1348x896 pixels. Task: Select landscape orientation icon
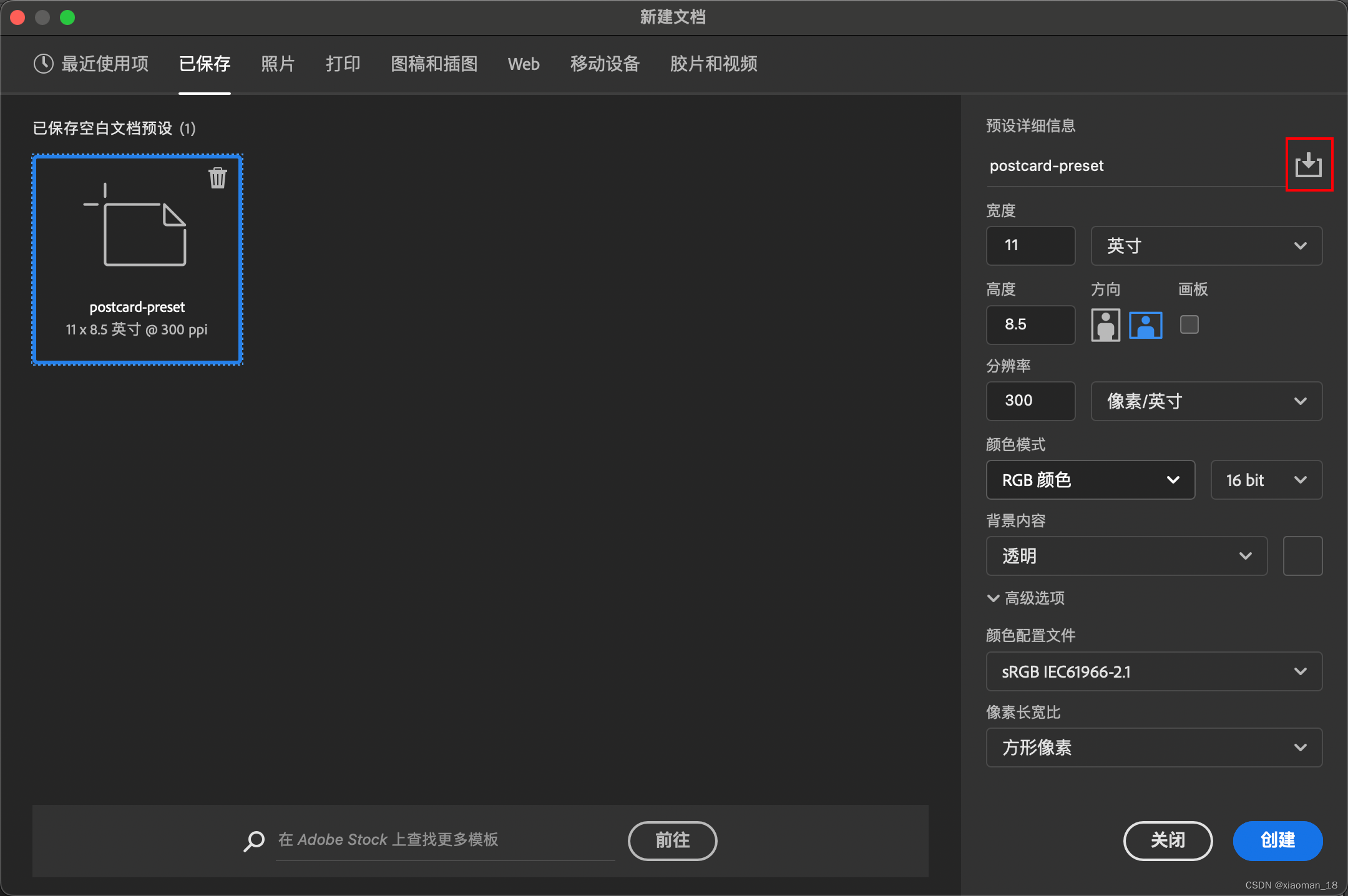click(1146, 325)
